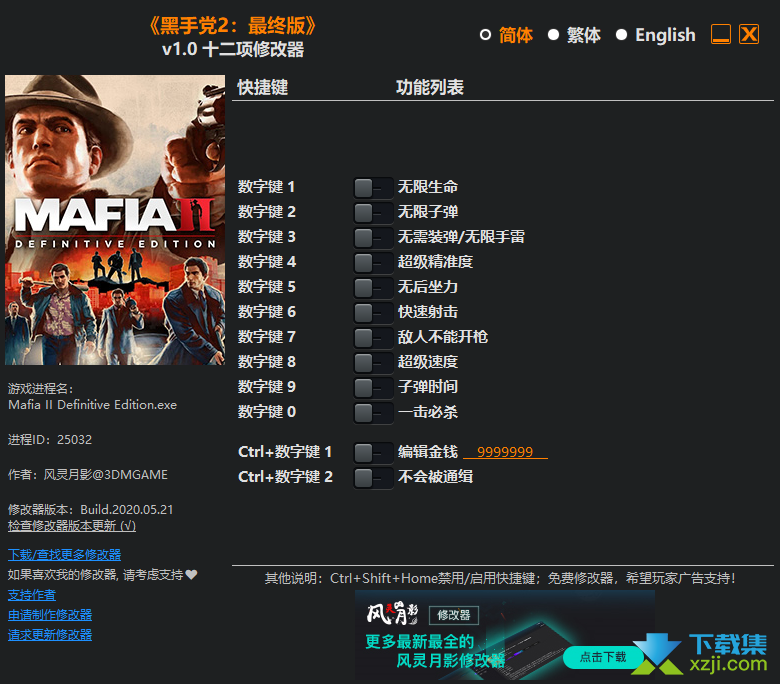Toggle the 快速射击 option
780x684 pixels.
373,313
